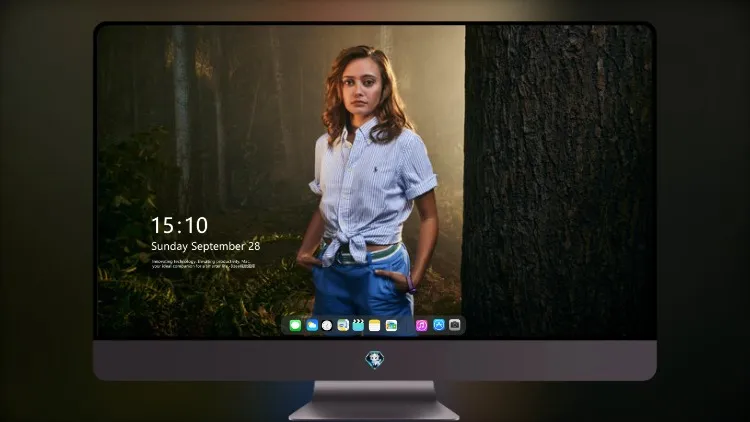Launch the Clock app from the dock

point(327,325)
